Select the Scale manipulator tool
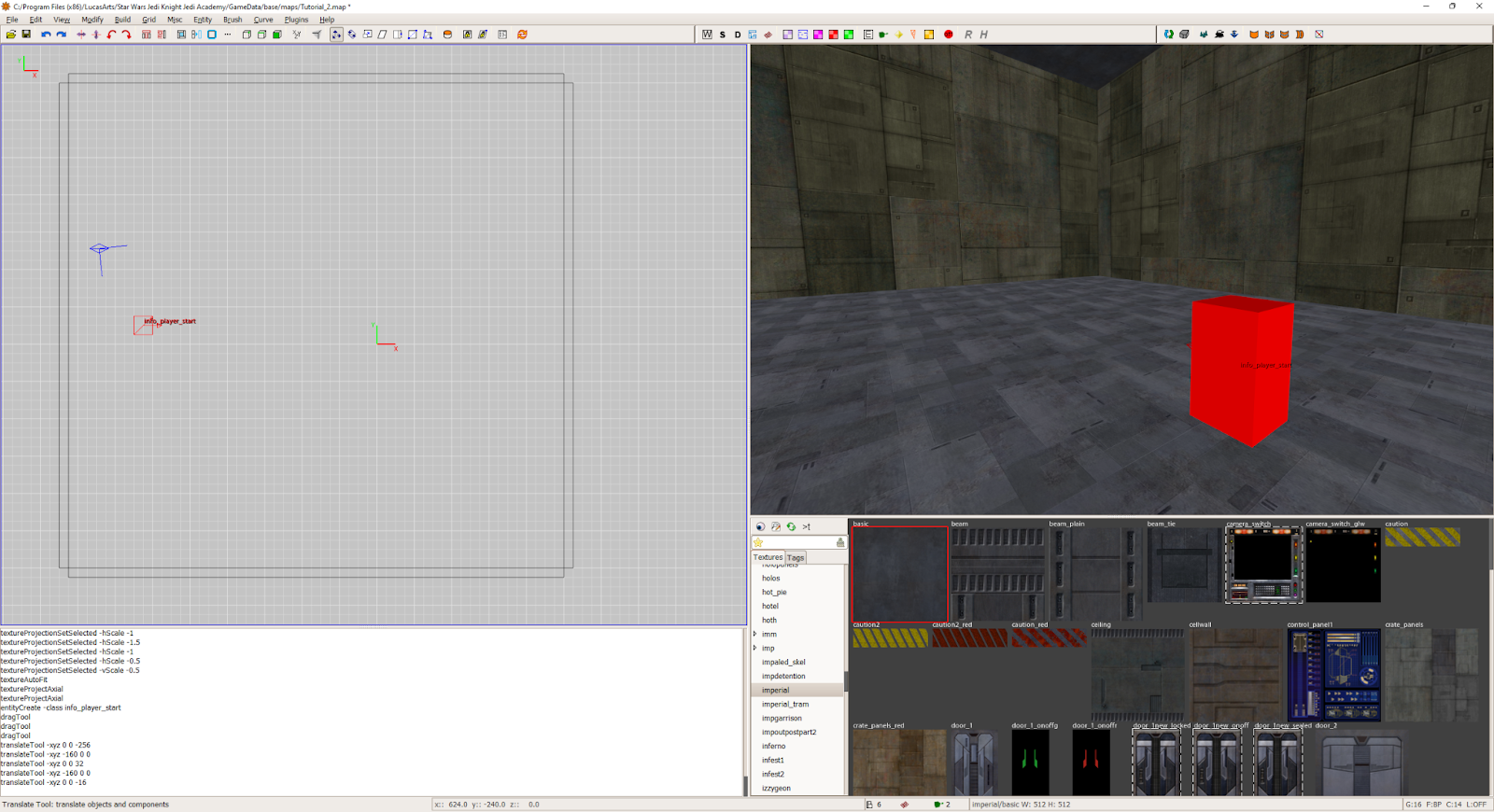This screenshot has height=812, width=1494. tap(367, 35)
